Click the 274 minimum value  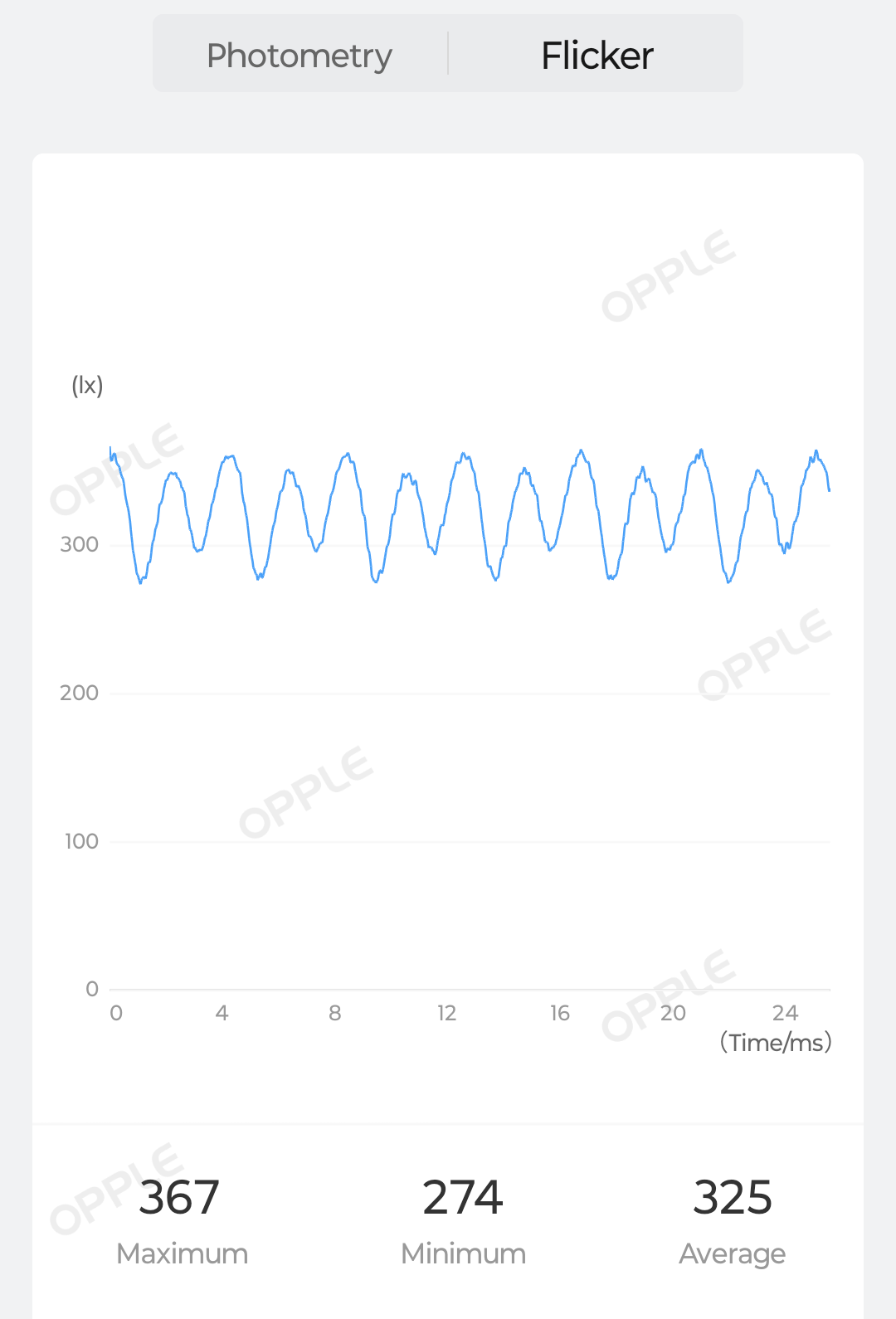tap(463, 1197)
